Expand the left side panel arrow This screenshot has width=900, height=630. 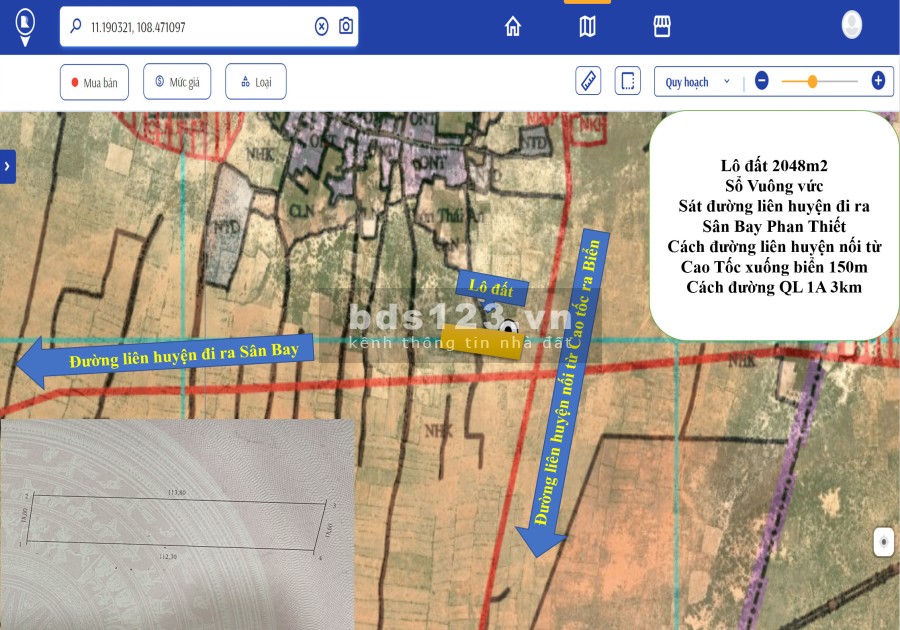(x=7, y=166)
